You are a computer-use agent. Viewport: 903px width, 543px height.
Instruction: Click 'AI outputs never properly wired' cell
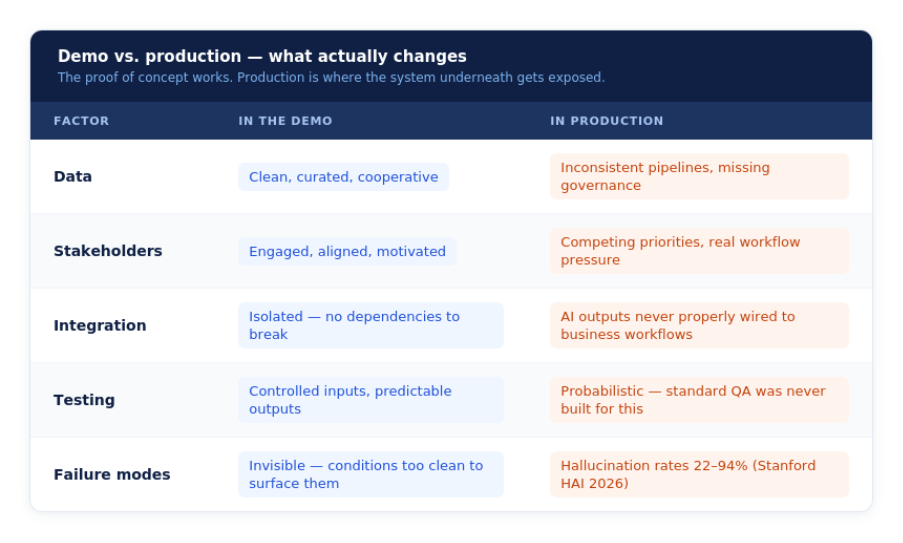click(699, 325)
